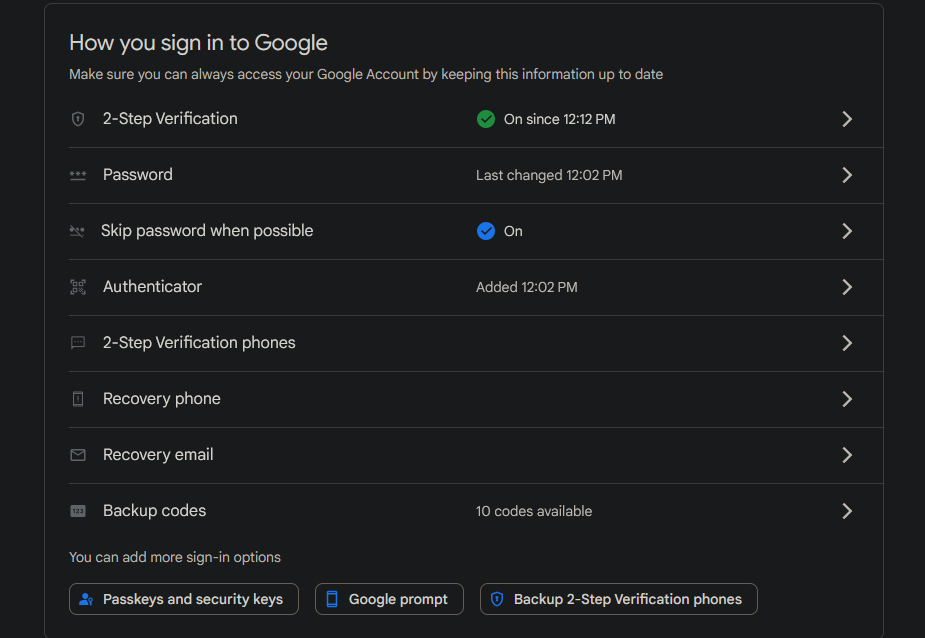The height and width of the screenshot is (638, 925).
Task: Click the green 2-Step Verification checkmark
Action: pos(486,119)
